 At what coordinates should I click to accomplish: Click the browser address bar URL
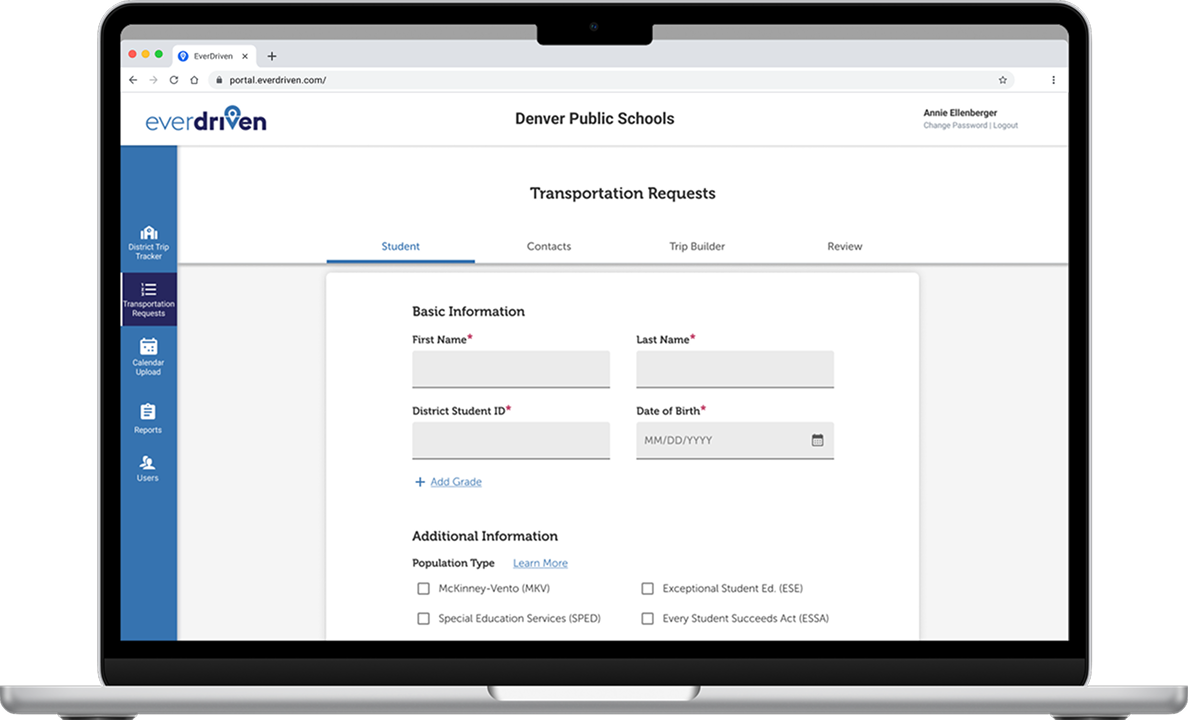277,80
